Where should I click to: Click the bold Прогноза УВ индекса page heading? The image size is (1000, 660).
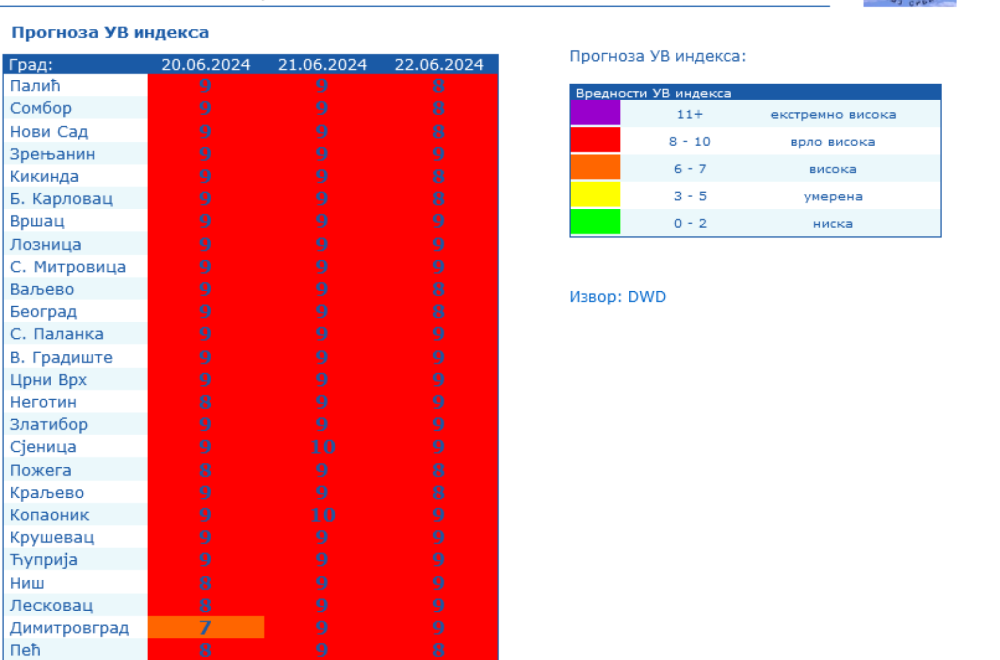point(110,32)
